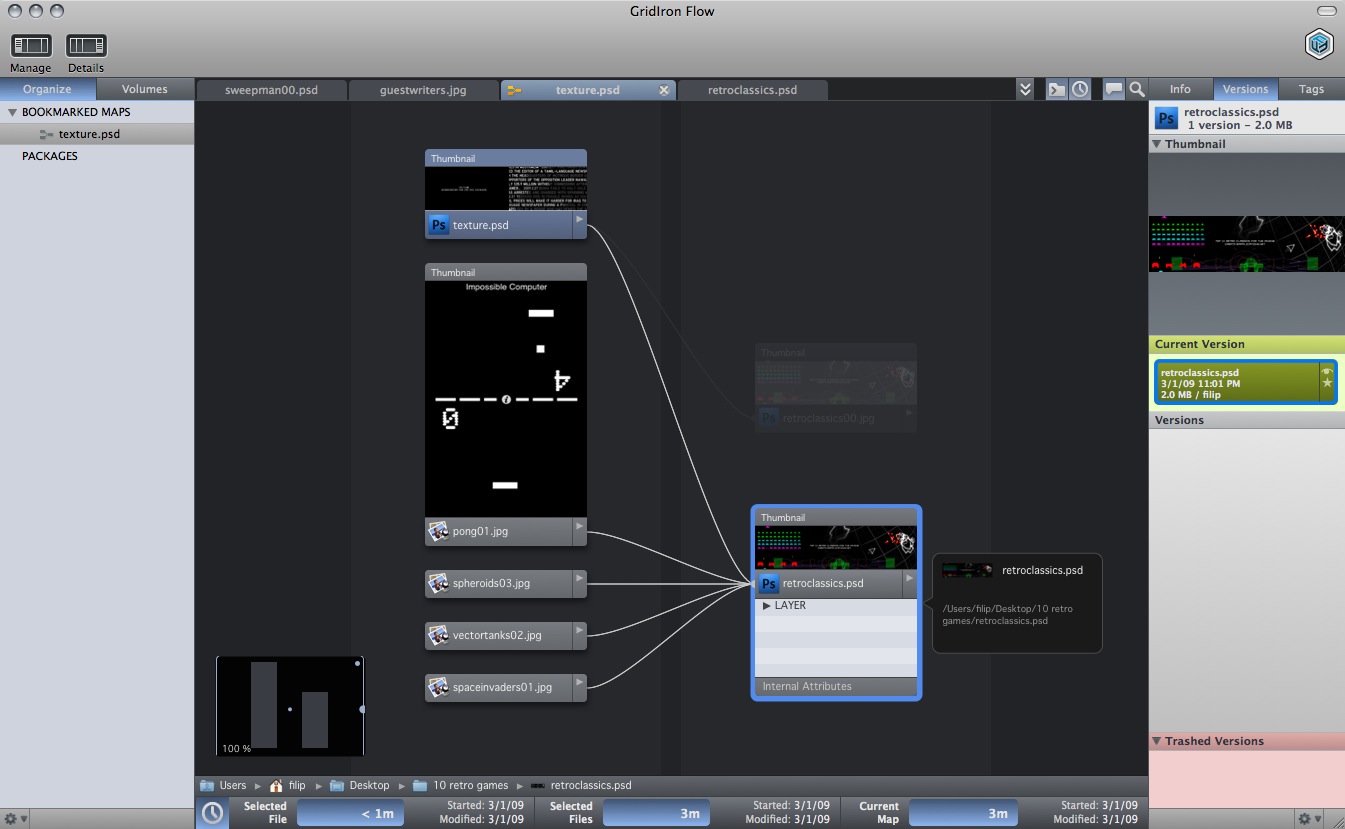The image size is (1345, 829).
Task: Close the texture.psd tab
Action: click(664, 90)
